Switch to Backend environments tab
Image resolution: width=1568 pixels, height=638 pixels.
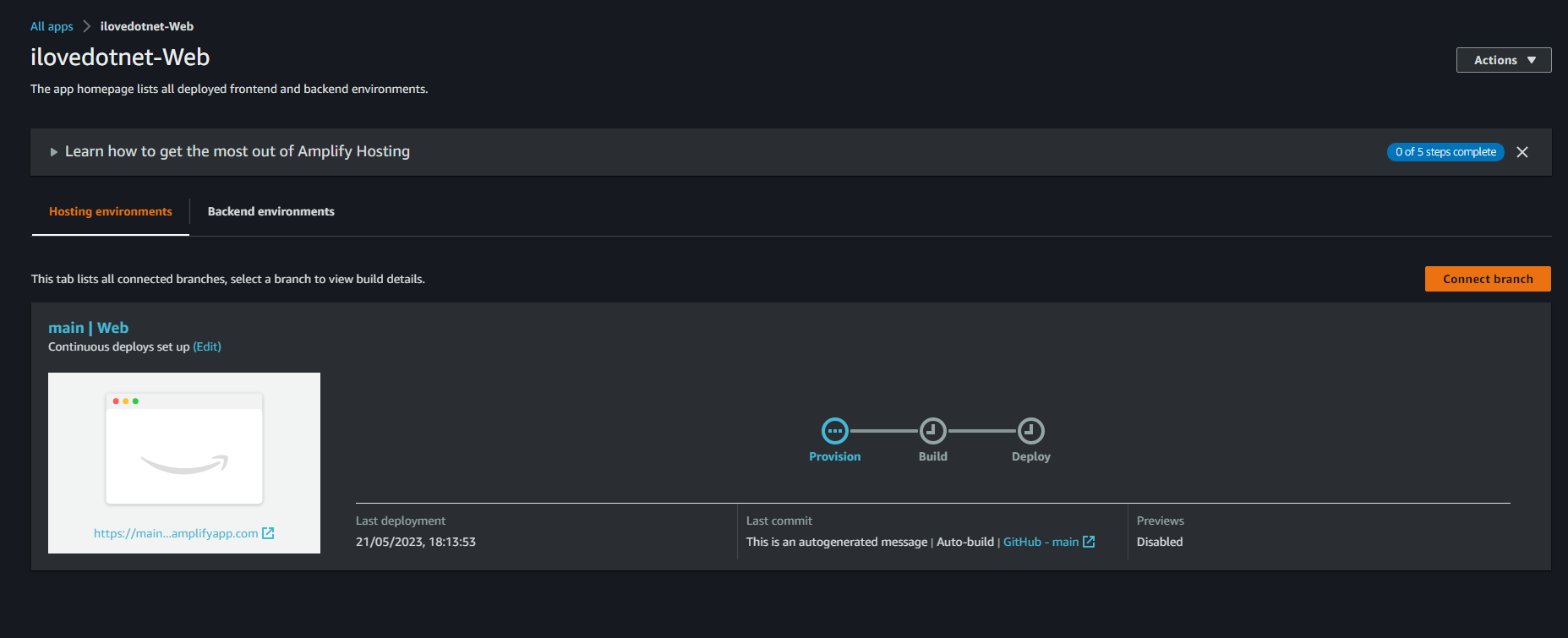click(x=271, y=211)
